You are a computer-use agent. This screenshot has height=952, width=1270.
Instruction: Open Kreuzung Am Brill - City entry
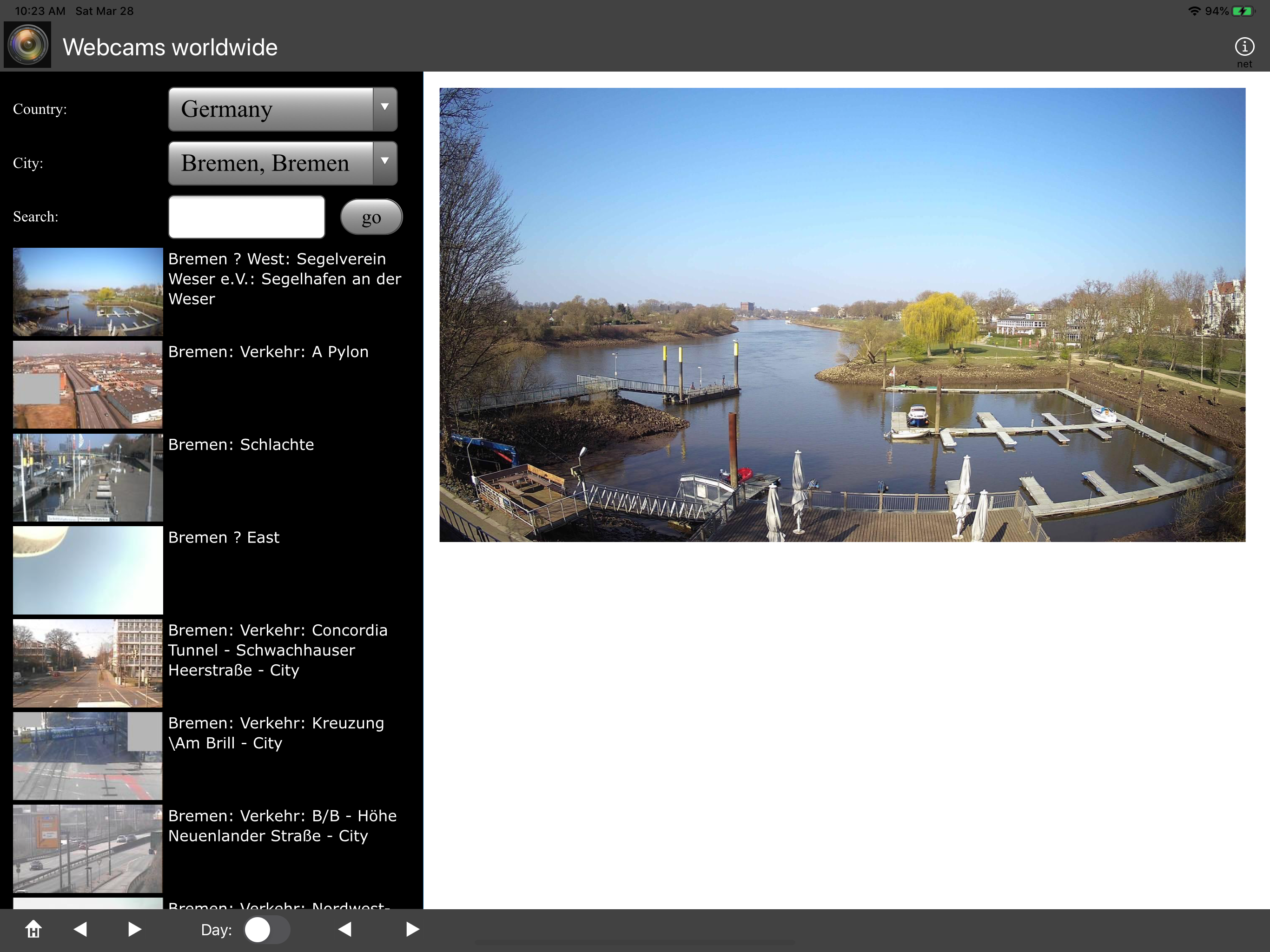(276, 733)
